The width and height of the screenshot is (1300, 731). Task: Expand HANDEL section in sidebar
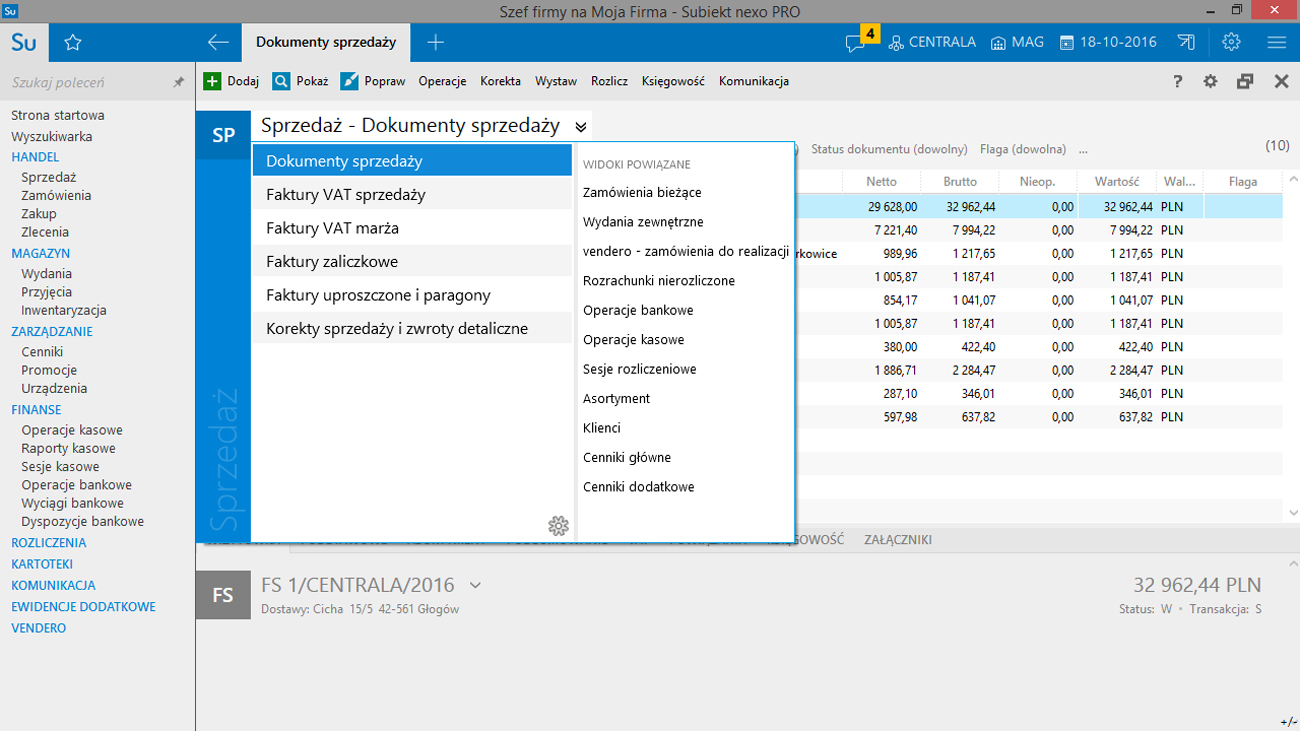[x=35, y=157]
